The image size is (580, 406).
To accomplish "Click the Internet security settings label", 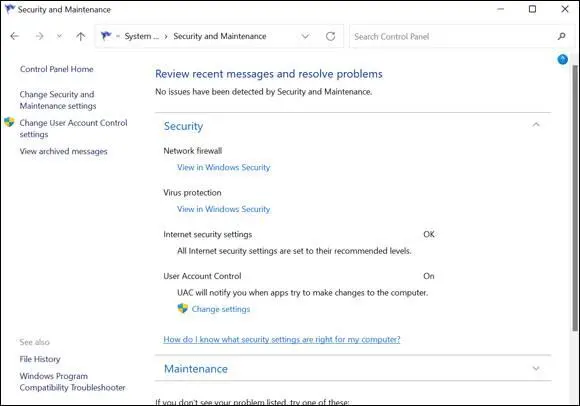I will [x=208, y=234].
